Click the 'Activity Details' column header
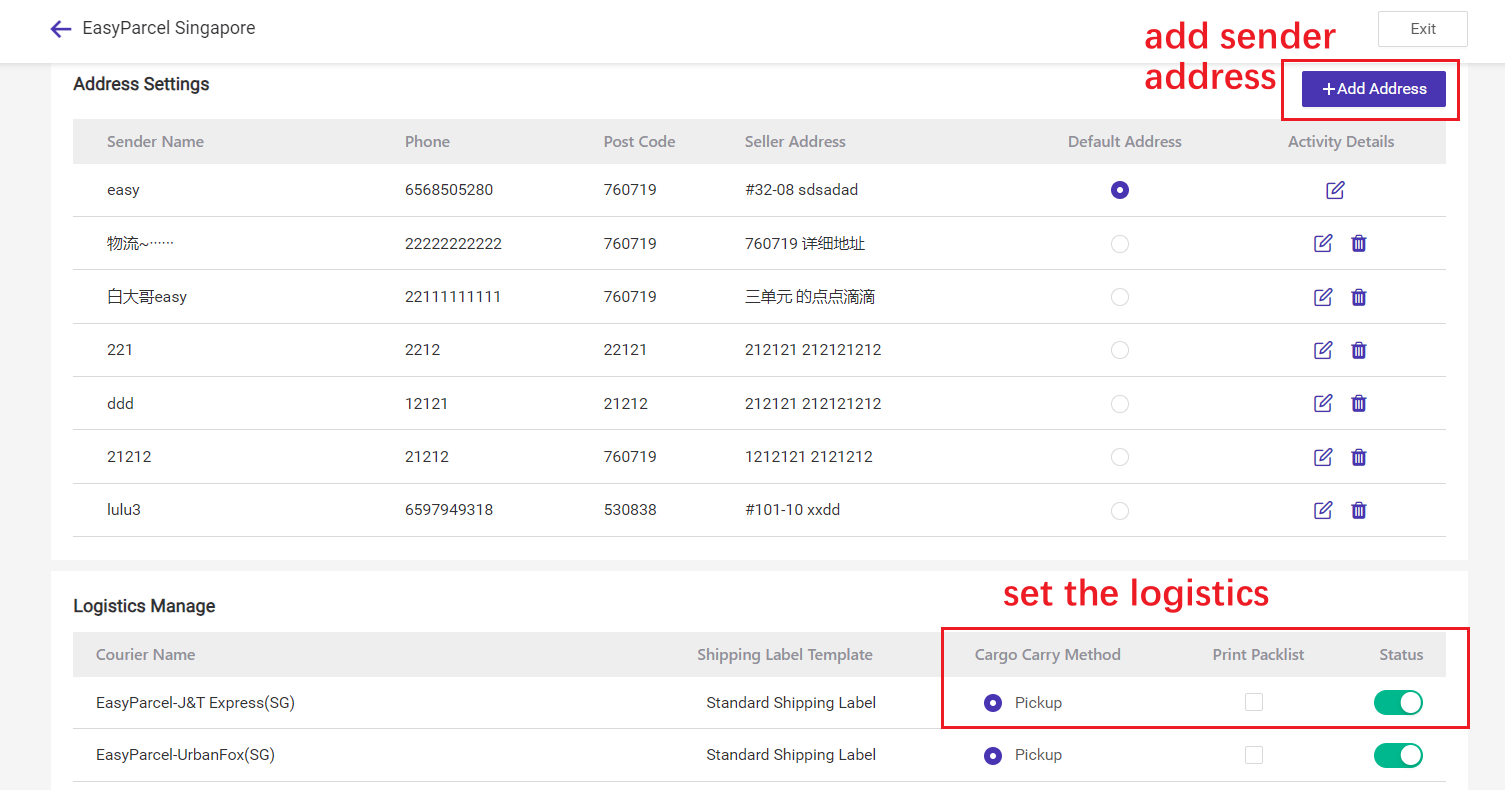The height and width of the screenshot is (790, 1505). pyautogui.click(x=1341, y=142)
